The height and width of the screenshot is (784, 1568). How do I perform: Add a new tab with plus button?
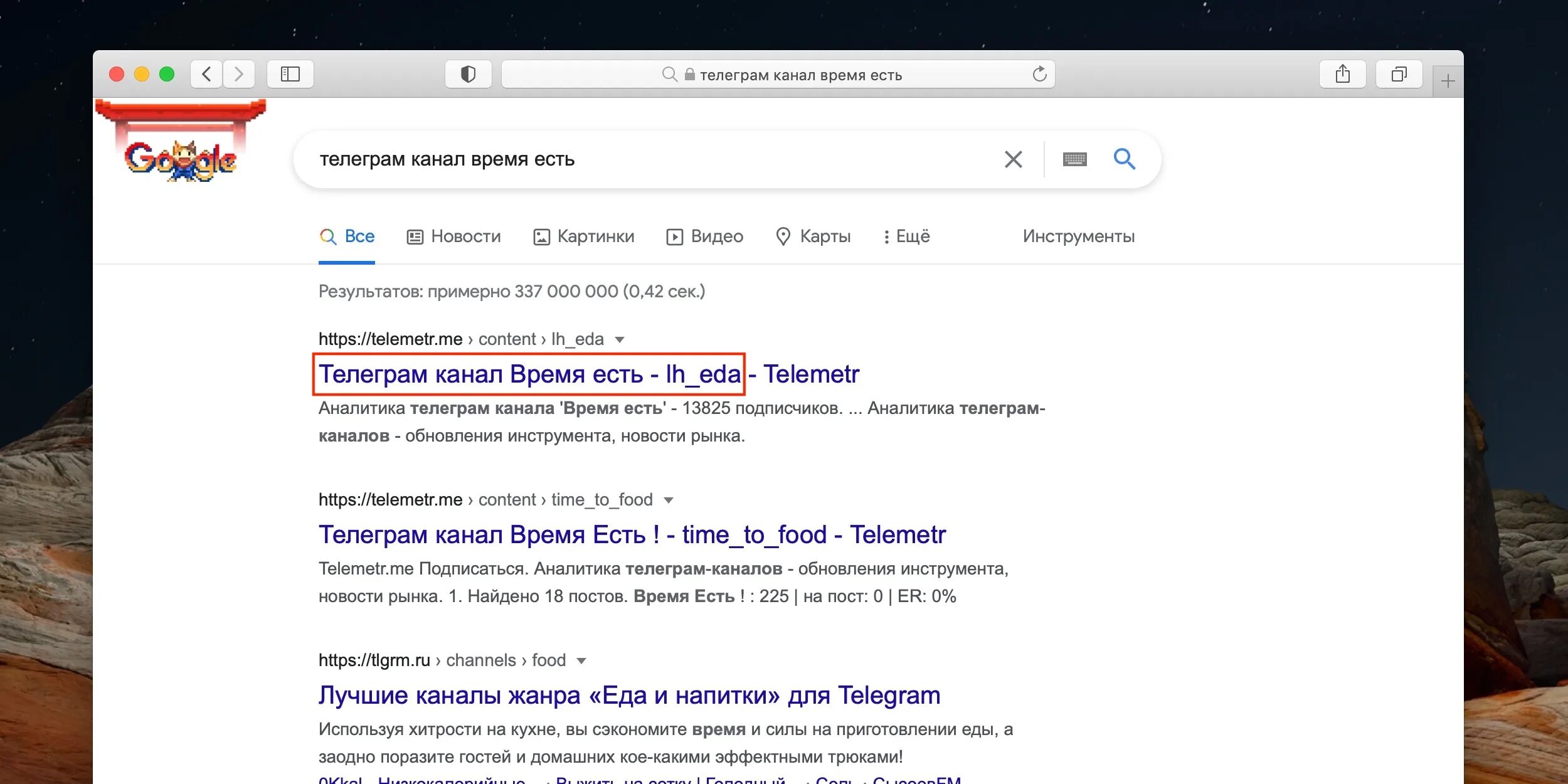[x=1448, y=81]
